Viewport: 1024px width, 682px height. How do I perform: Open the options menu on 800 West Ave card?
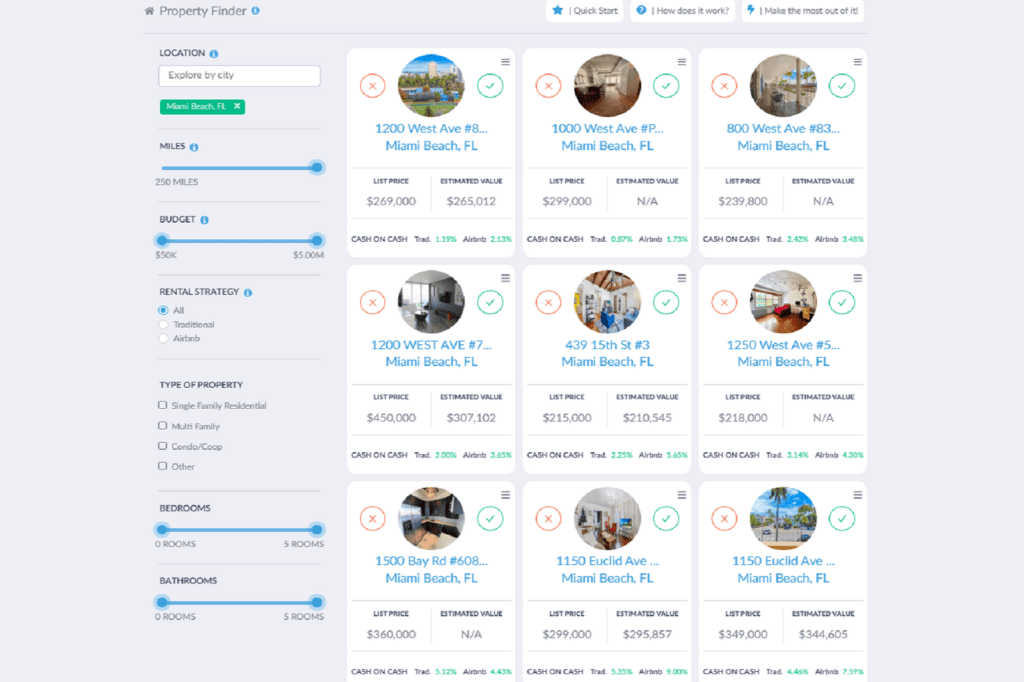[856, 62]
